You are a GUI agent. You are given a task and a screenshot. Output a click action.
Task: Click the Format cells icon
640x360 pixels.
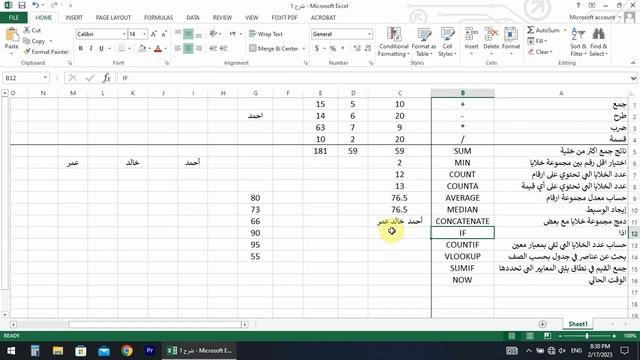(x=511, y=34)
